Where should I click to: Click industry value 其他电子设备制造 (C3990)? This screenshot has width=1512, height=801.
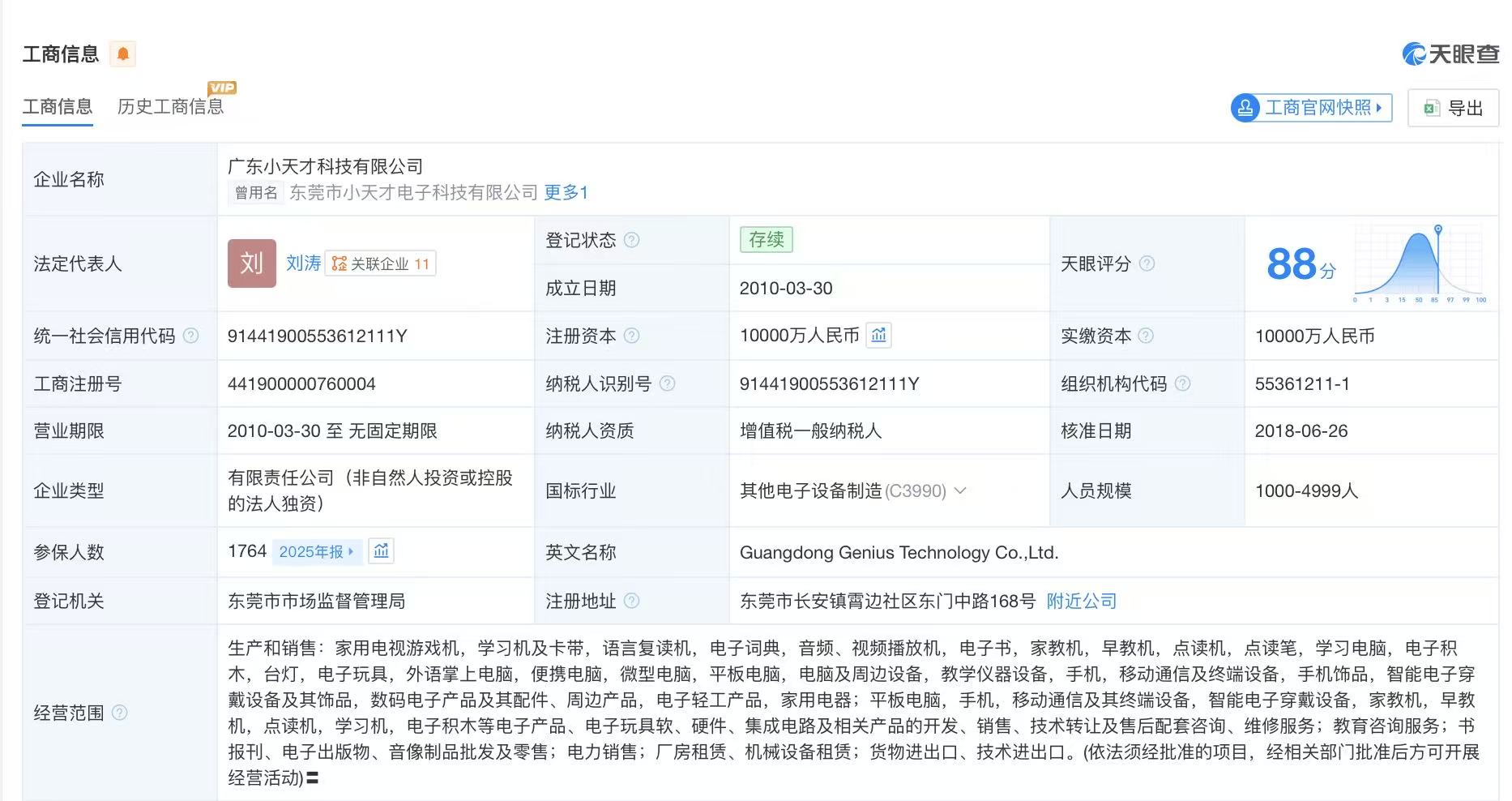[843, 490]
